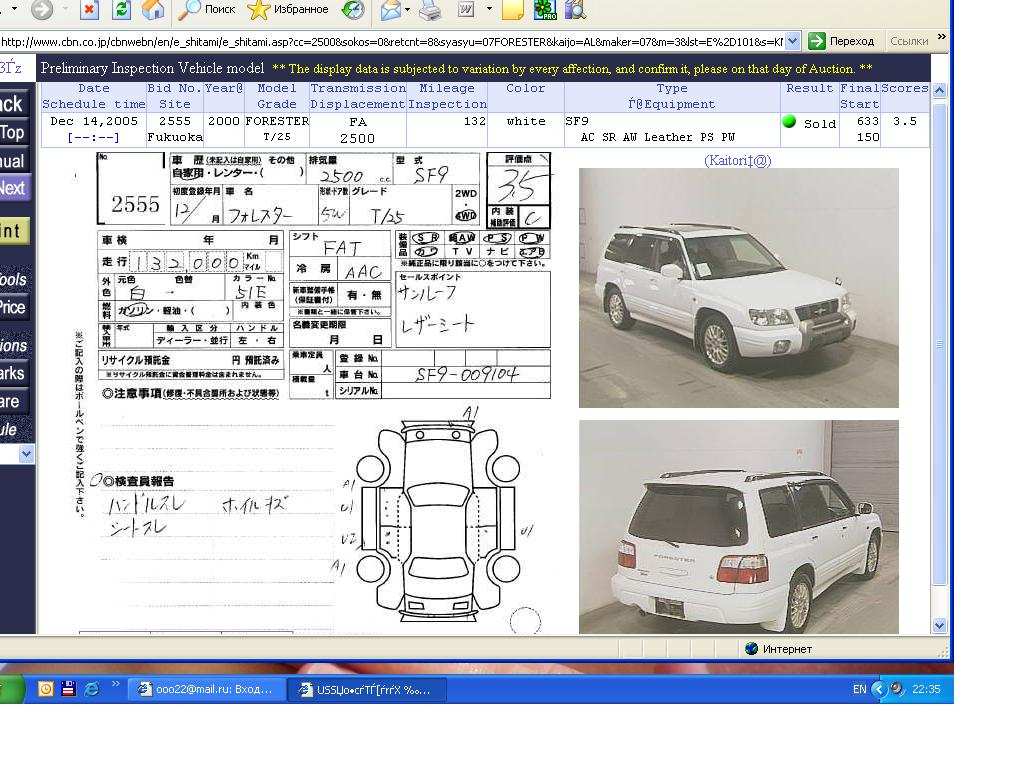Refresh the page with the green arrows icon
The width and height of the screenshot is (1024, 768).
tap(121, 9)
